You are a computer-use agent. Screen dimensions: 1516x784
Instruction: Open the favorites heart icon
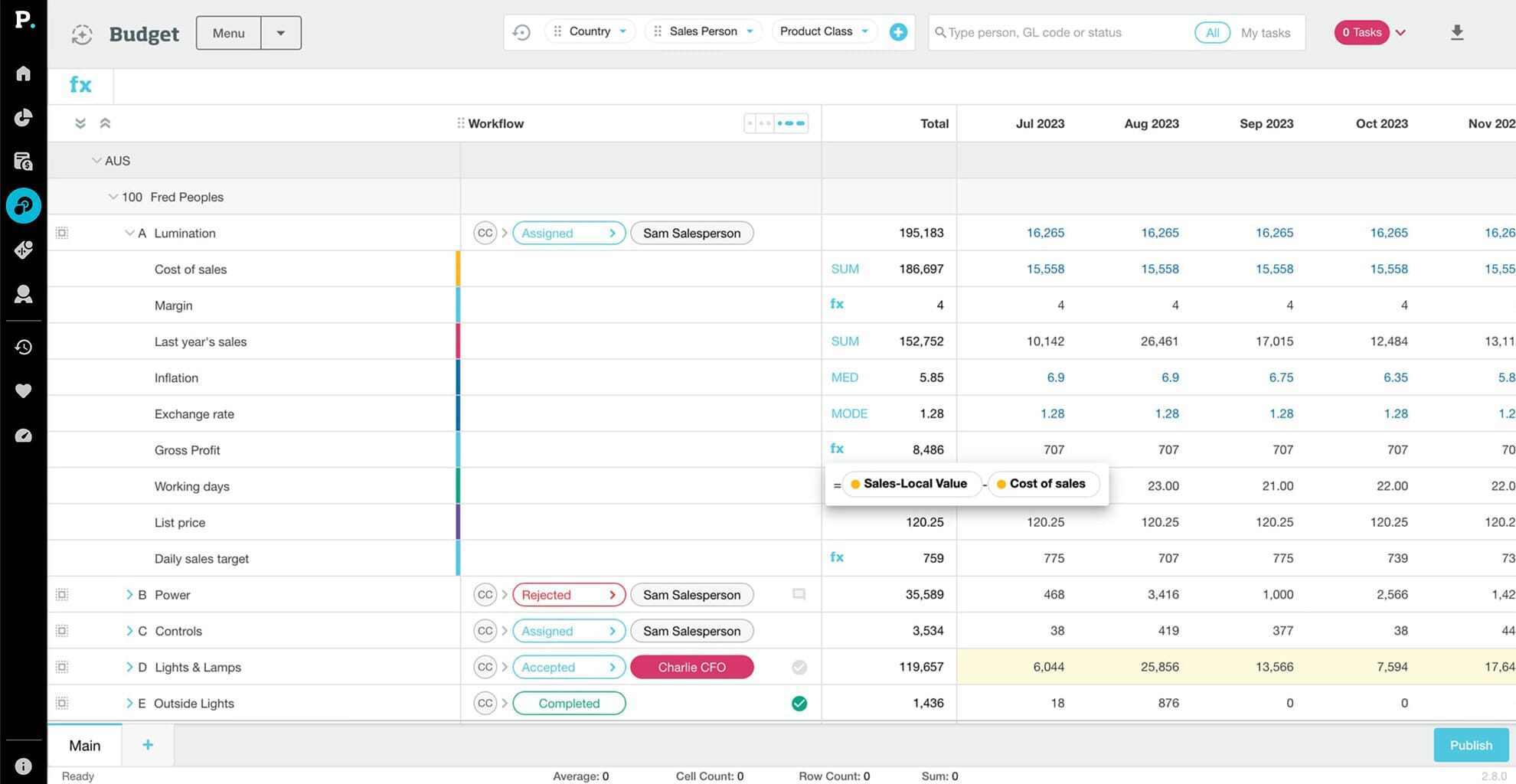(23, 391)
